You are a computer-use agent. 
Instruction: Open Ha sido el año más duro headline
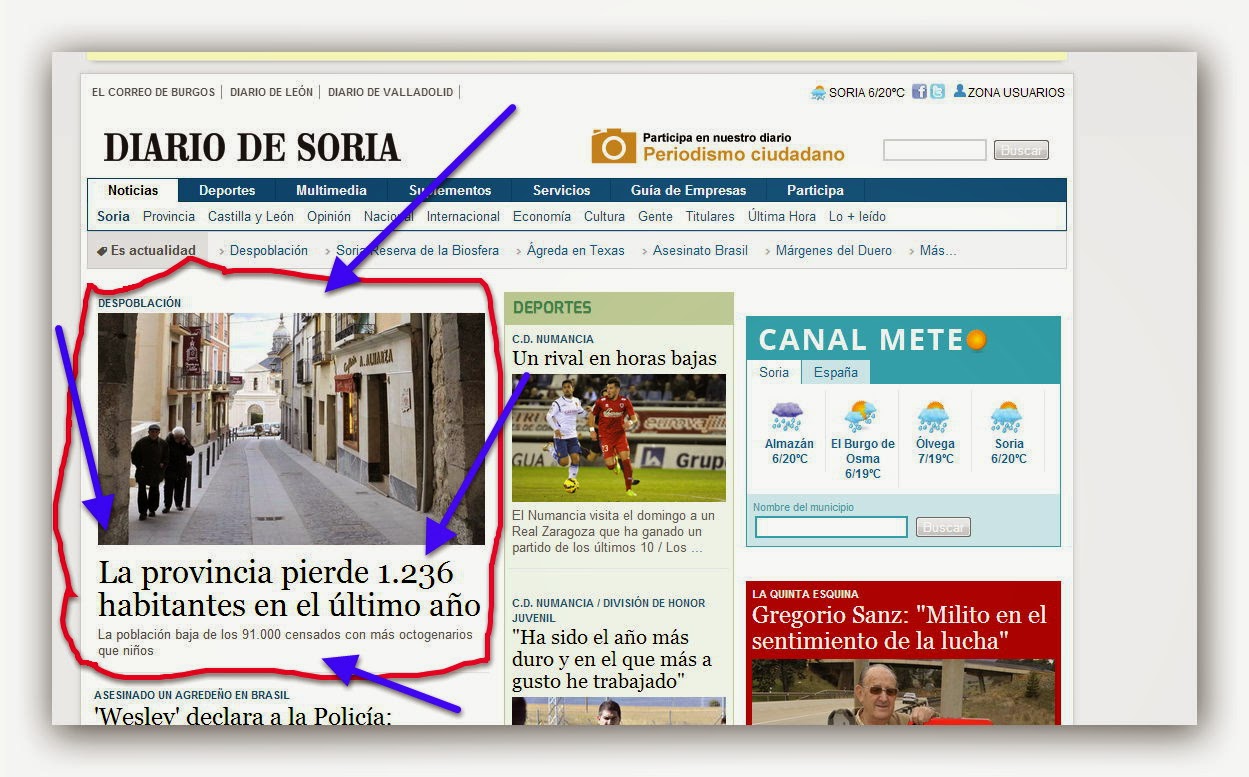coord(612,659)
